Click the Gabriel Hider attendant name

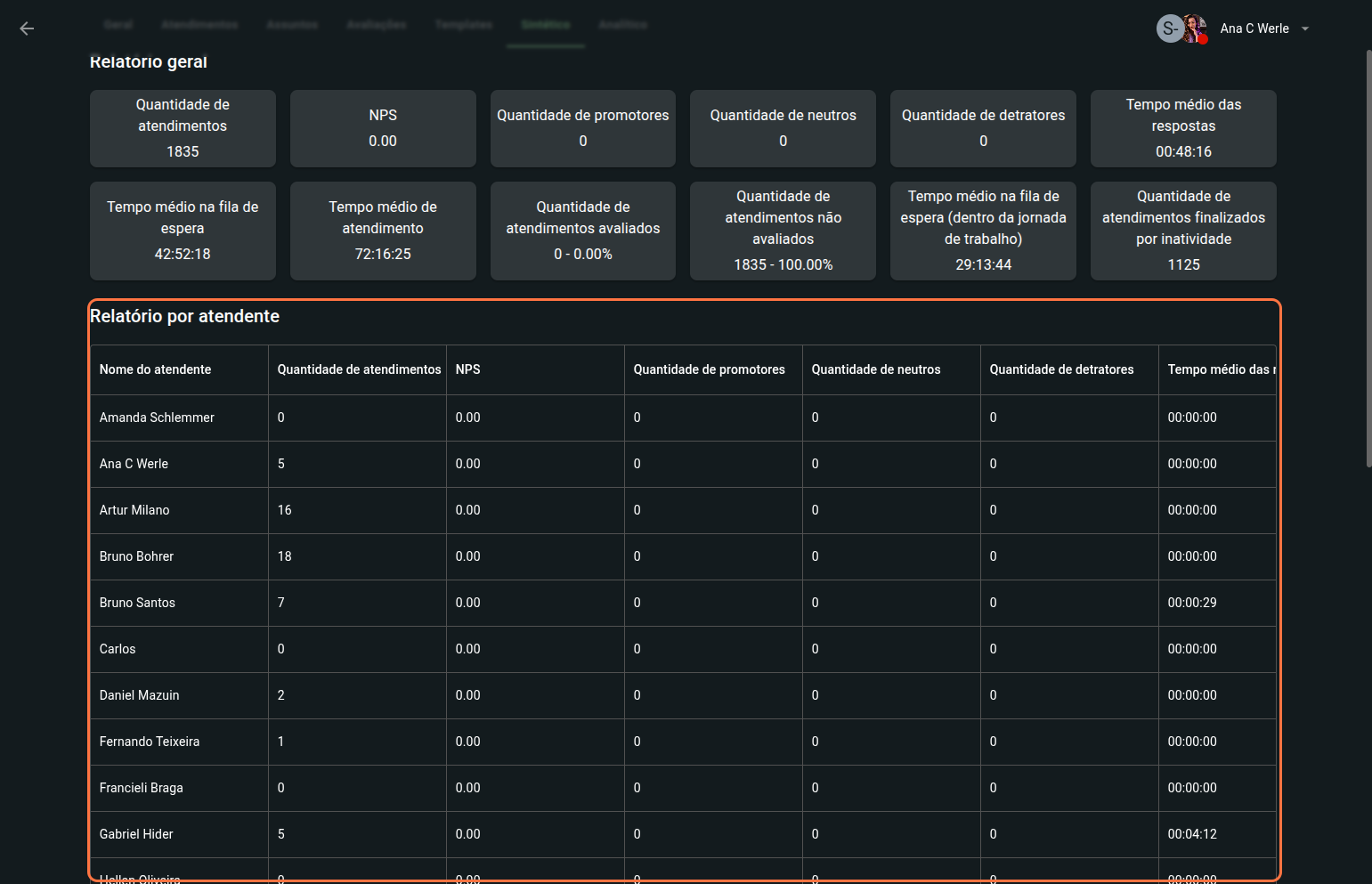coord(136,834)
